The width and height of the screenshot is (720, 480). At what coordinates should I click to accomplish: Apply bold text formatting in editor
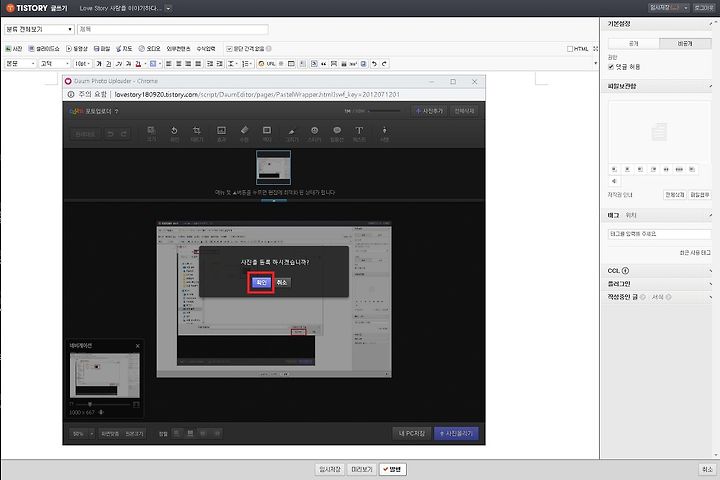(99, 64)
